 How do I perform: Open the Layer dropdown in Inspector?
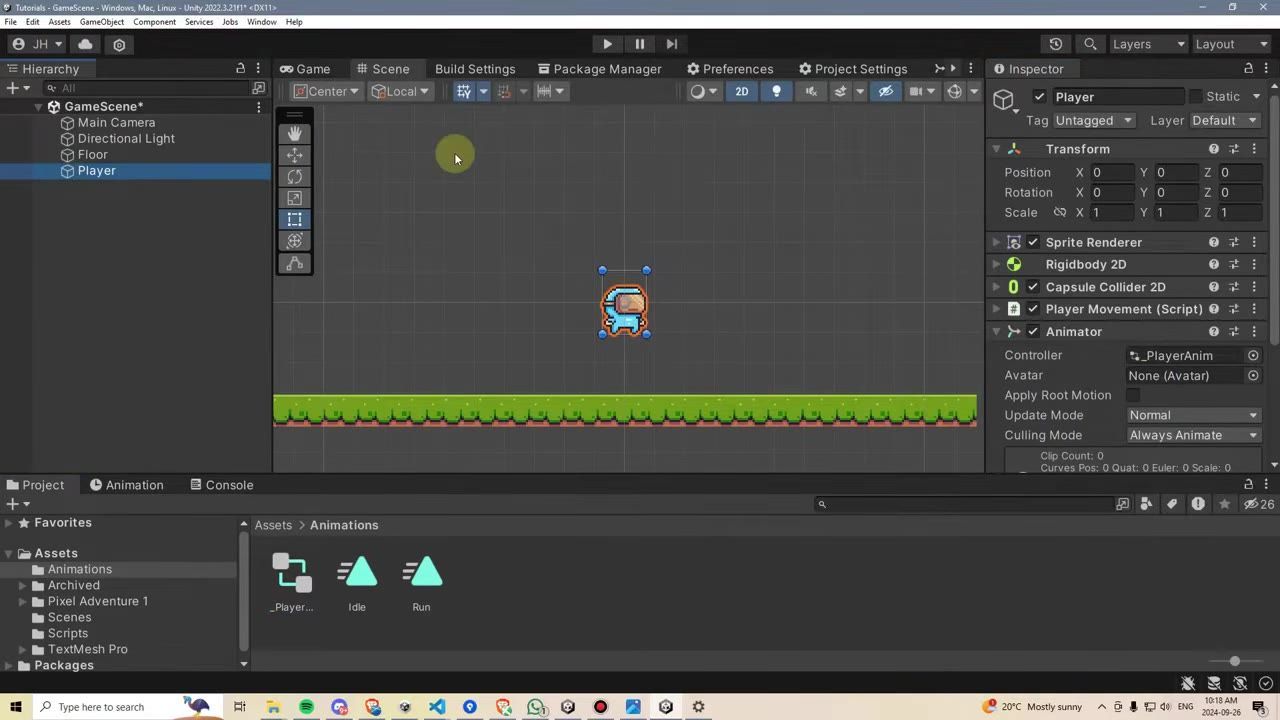pyautogui.click(x=1225, y=120)
